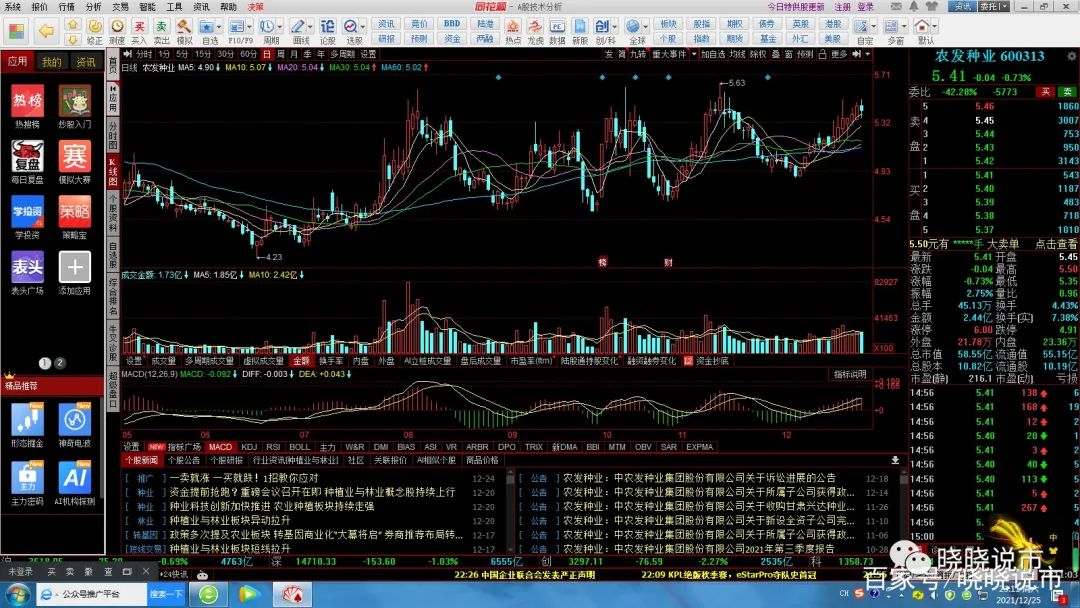Open the 系统 menu
Screen dimensions: 1080x608
pyautogui.click(x=13, y=6)
